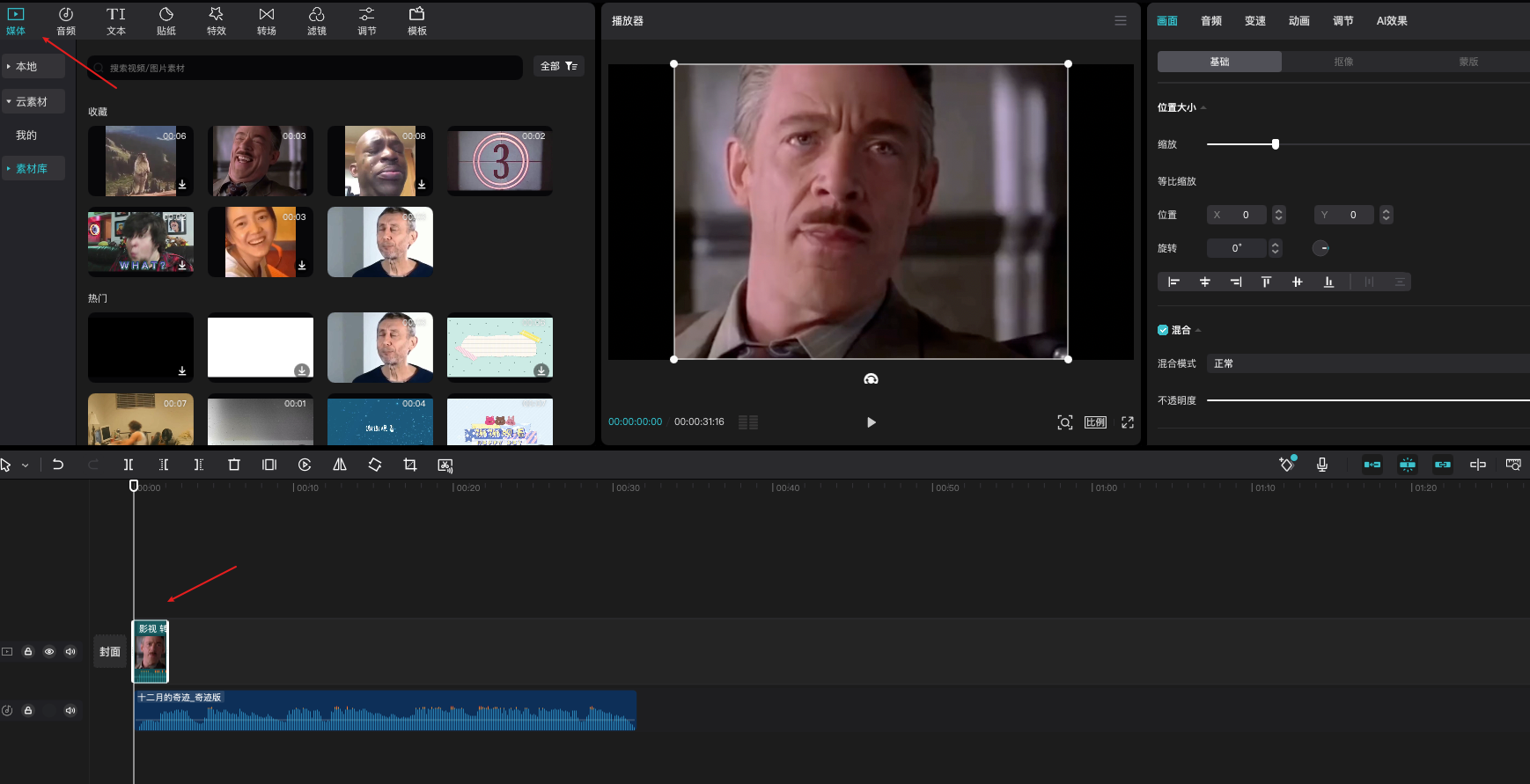Toggle the preview zoom-fit icon

tap(1065, 422)
